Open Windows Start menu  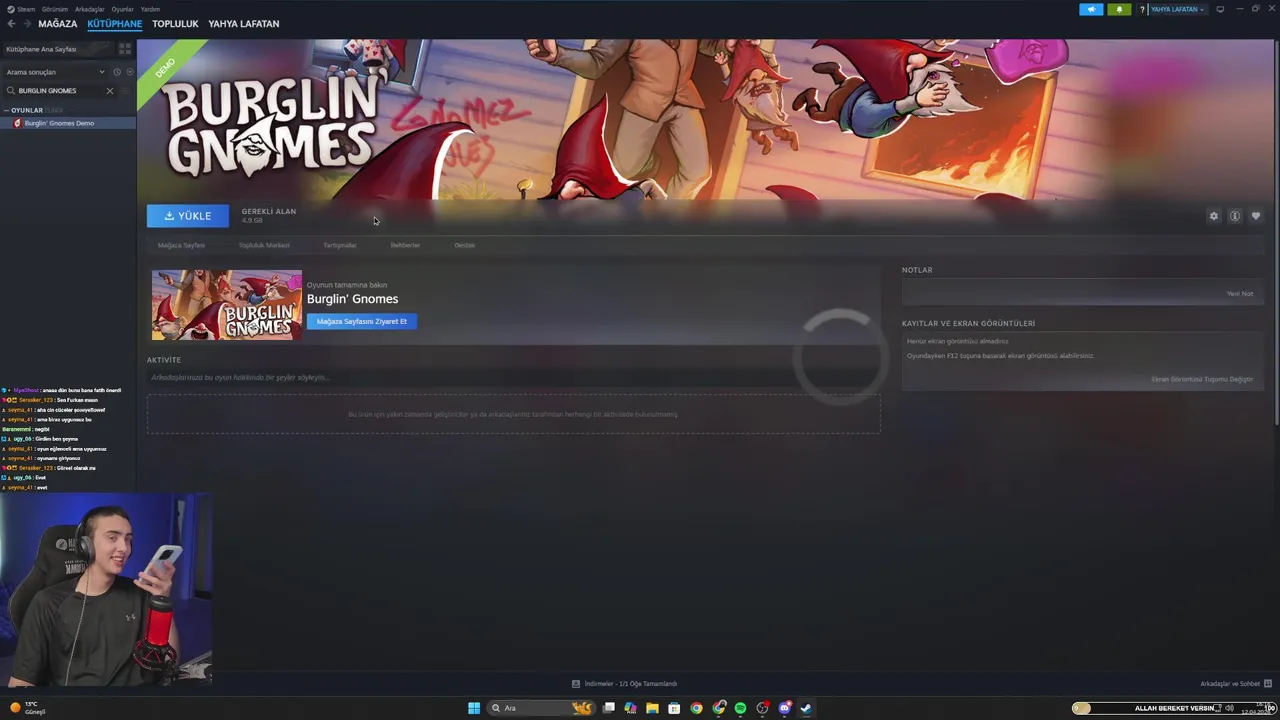[474, 708]
